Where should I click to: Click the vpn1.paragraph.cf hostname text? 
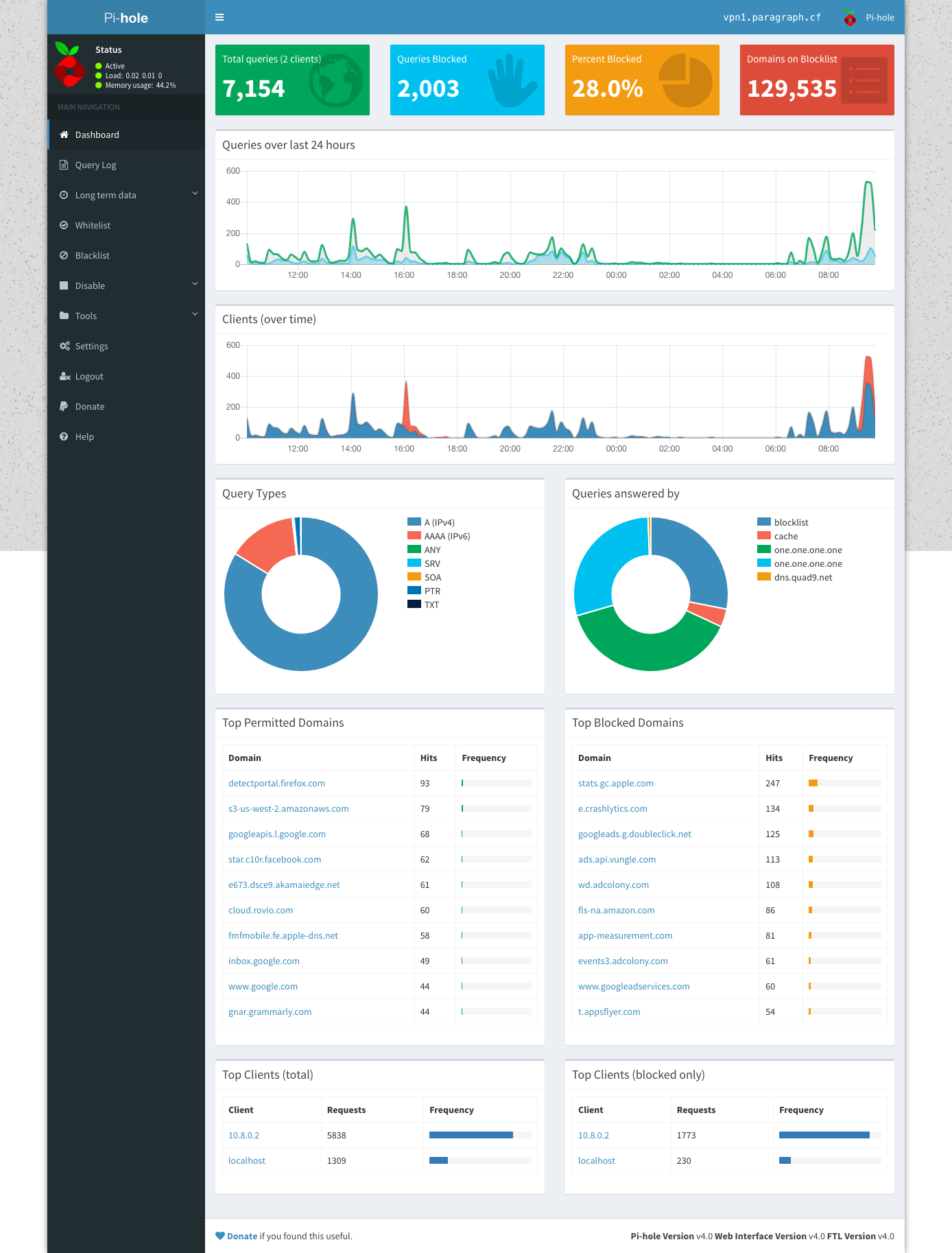click(x=772, y=18)
